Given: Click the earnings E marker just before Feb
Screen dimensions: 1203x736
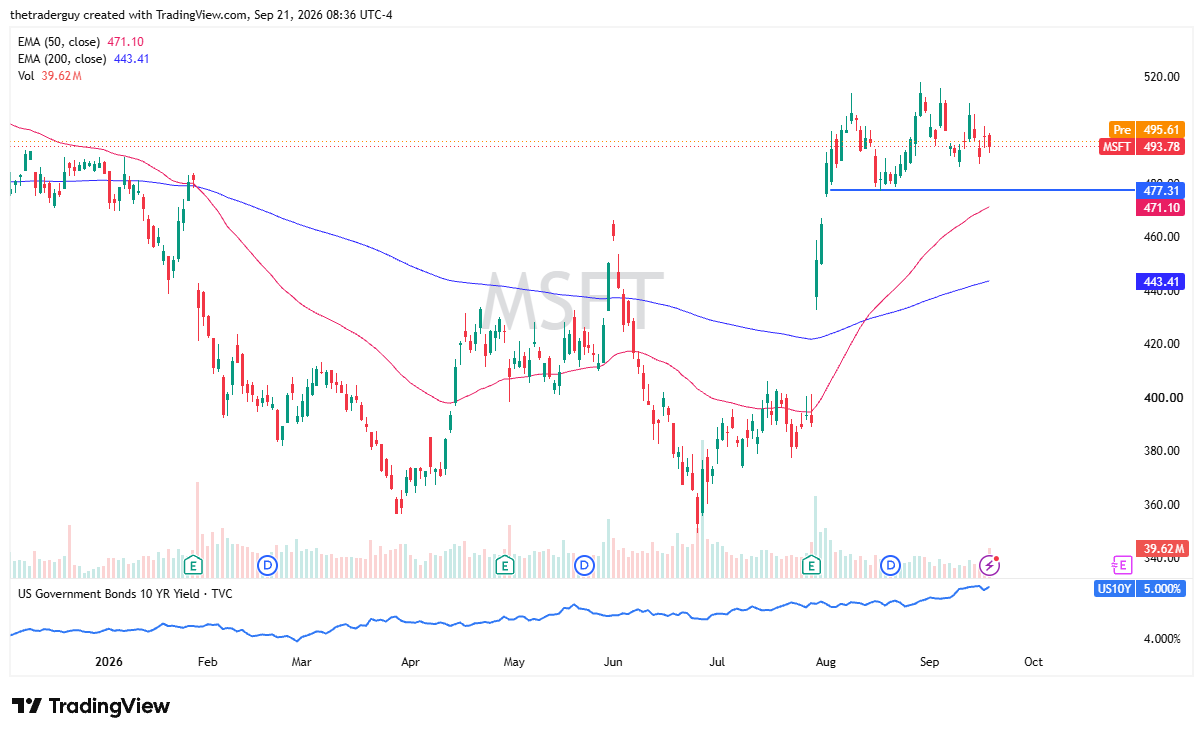Looking at the screenshot, I should [x=194, y=566].
